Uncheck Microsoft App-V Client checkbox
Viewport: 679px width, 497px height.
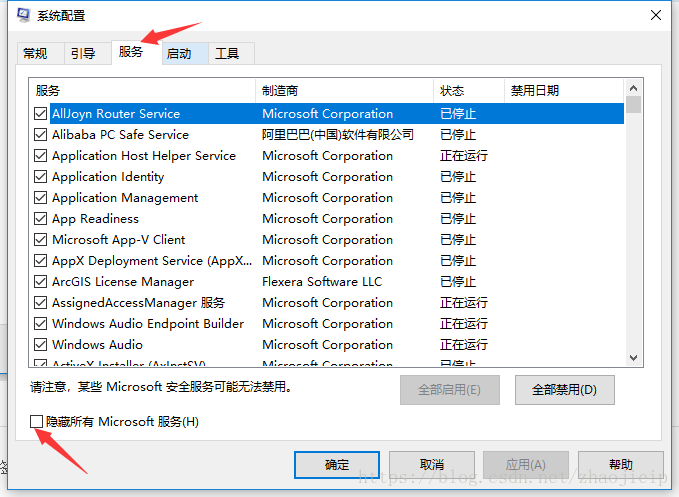tap(40, 239)
